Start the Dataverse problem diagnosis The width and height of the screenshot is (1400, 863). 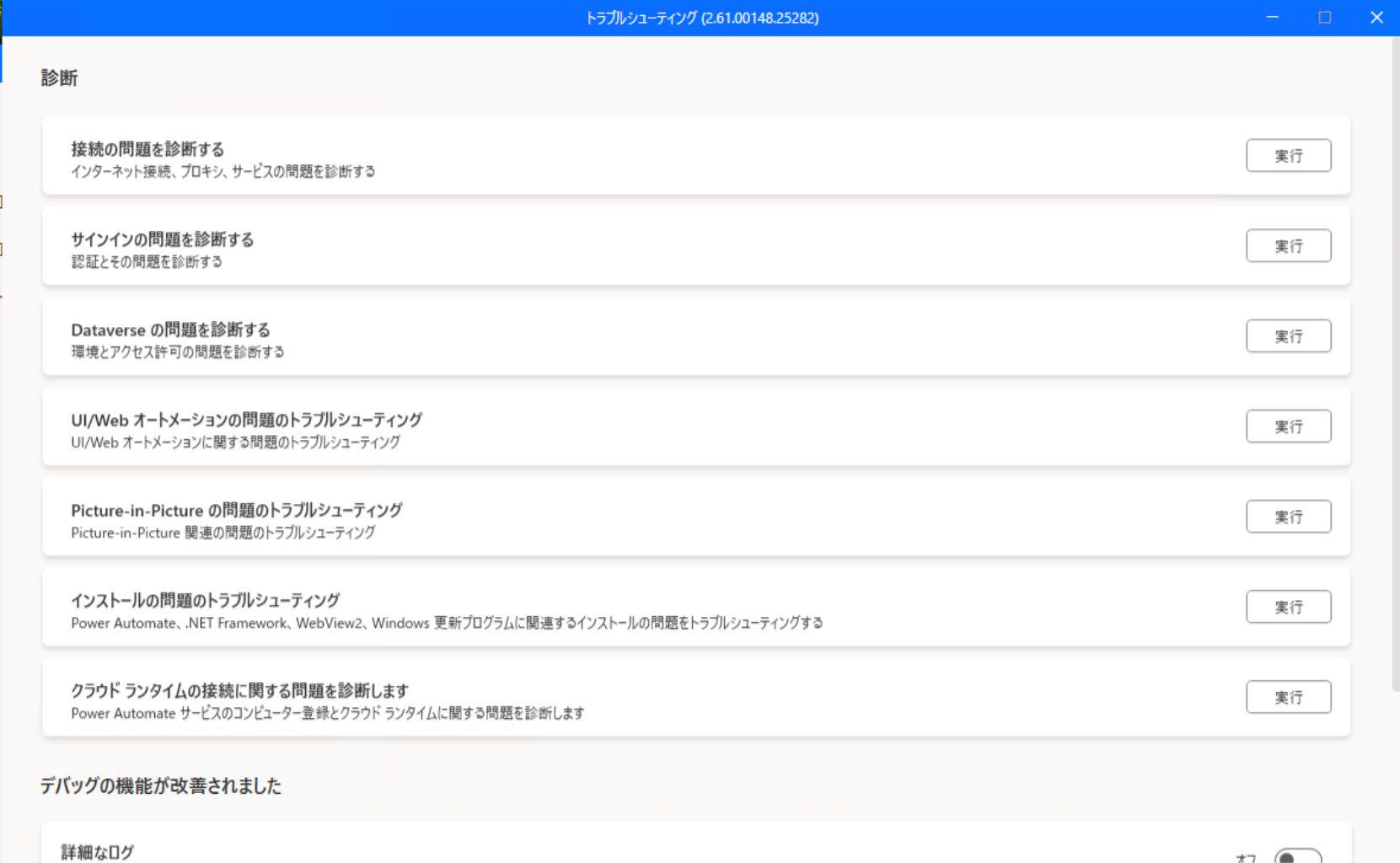(1288, 336)
